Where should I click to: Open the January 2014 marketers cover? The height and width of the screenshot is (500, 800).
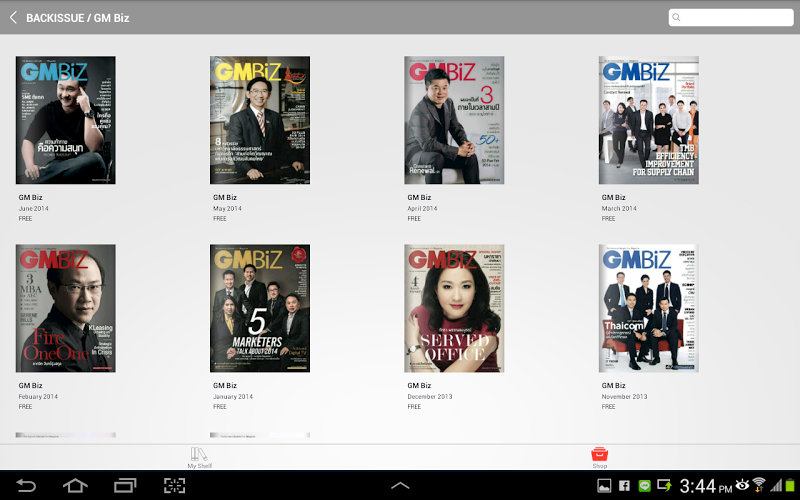pos(260,308)
